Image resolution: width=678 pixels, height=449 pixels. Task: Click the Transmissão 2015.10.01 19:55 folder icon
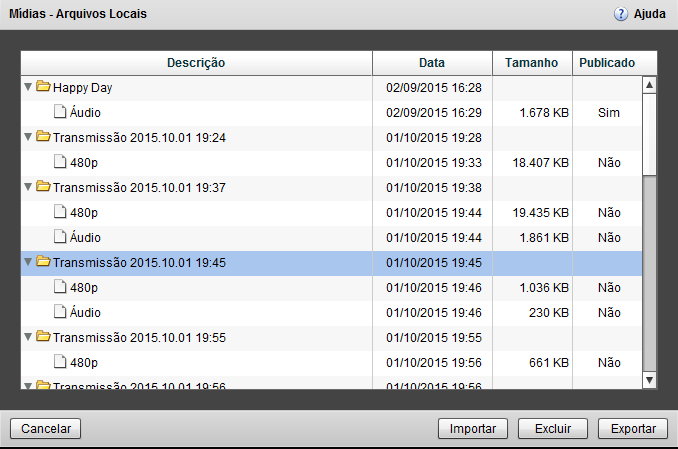43,337
